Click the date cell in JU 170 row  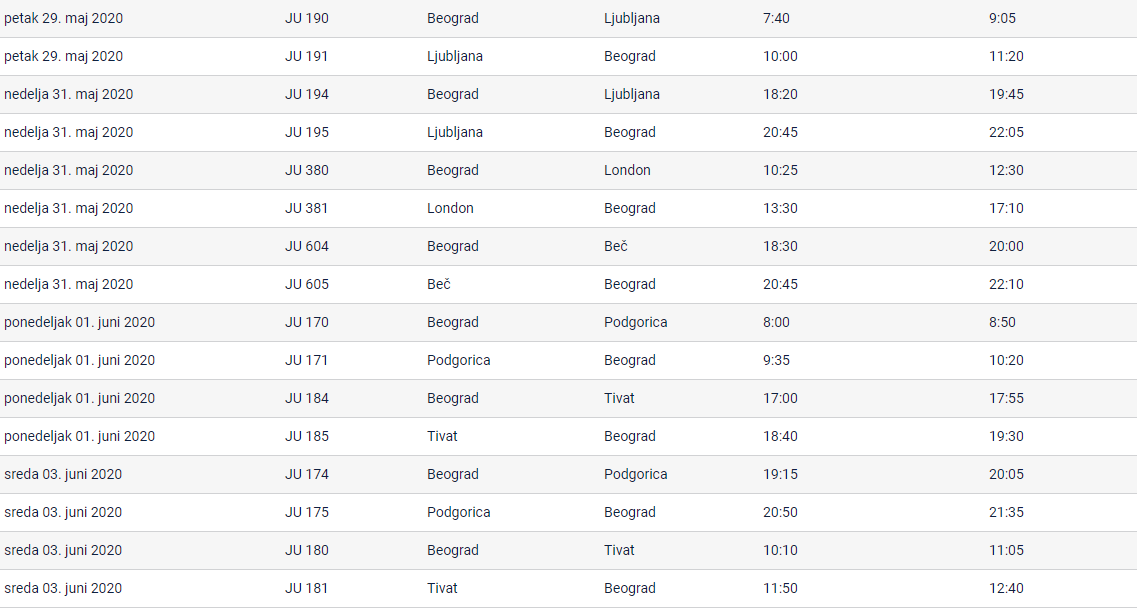(79, 322)
